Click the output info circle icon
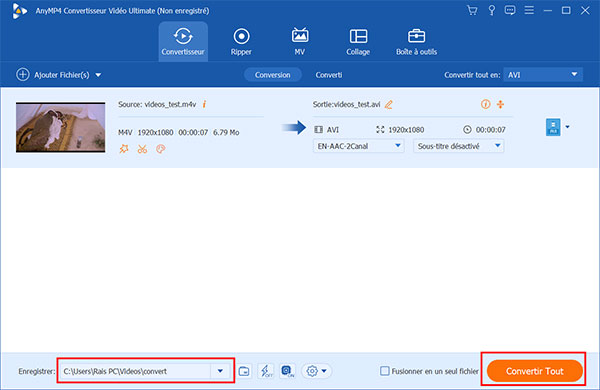This screenshot has width=600, height=390. tap(486, 104)
